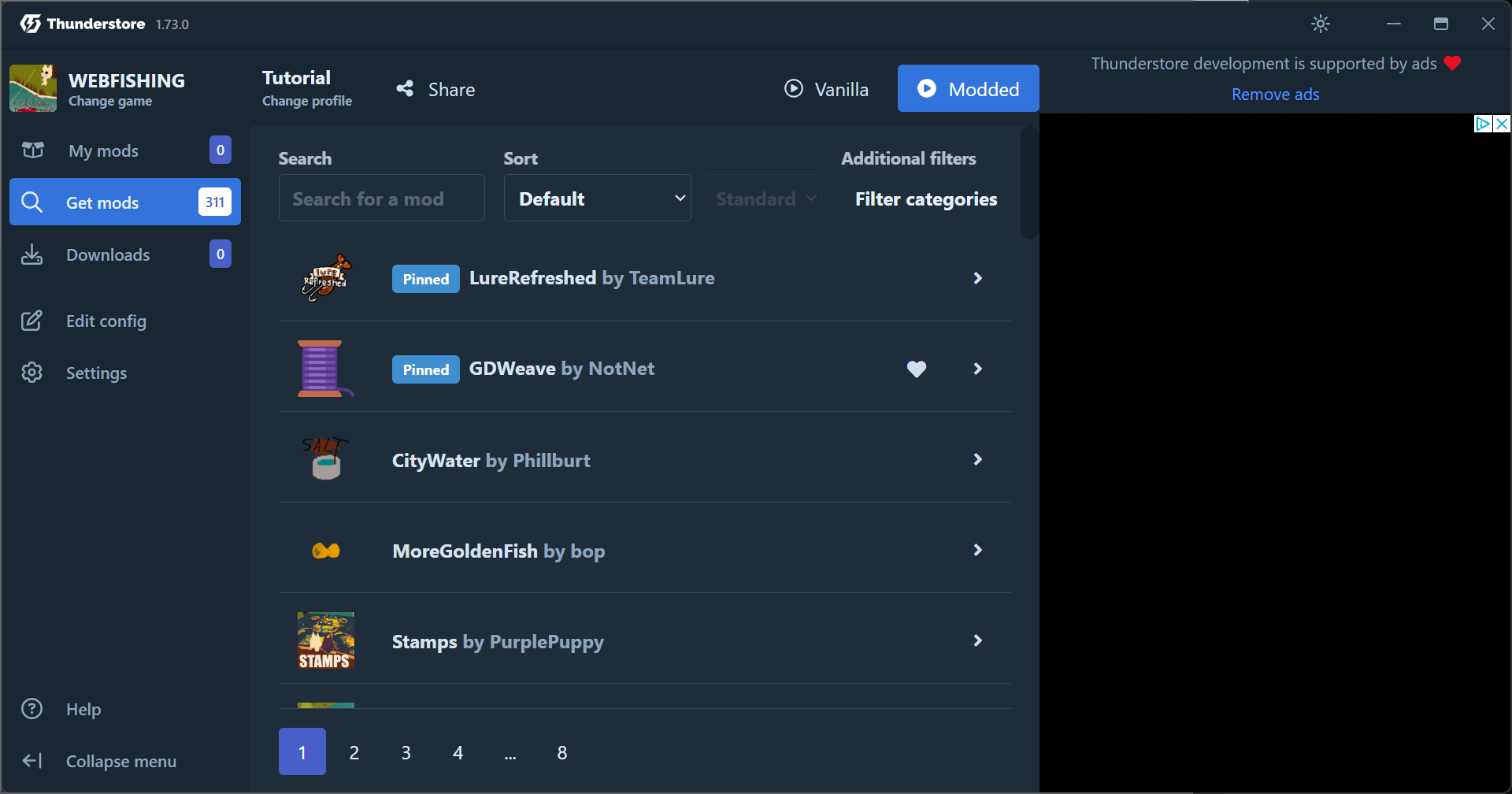1512x794 pixels.
Task: Open Change game link
Action: (x=110, y=101)
